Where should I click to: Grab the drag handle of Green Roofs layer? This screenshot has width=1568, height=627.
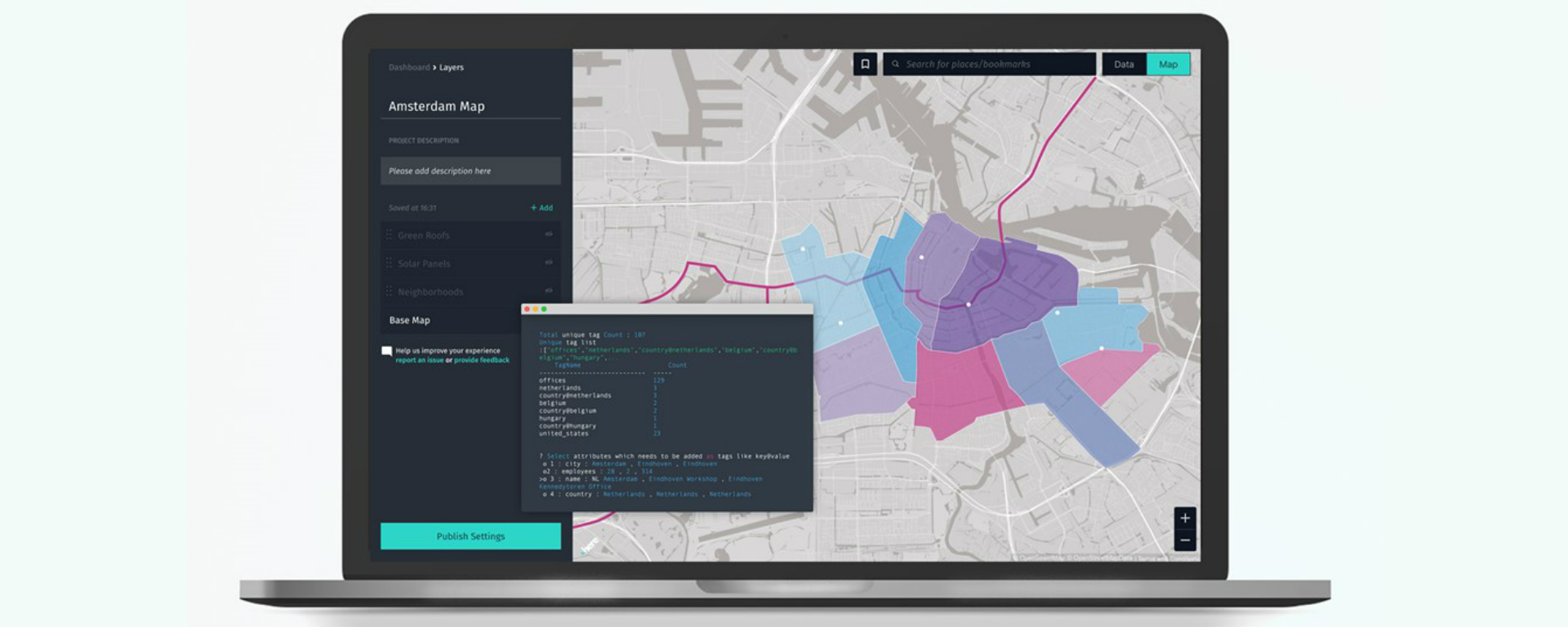(x=389, y=235)
